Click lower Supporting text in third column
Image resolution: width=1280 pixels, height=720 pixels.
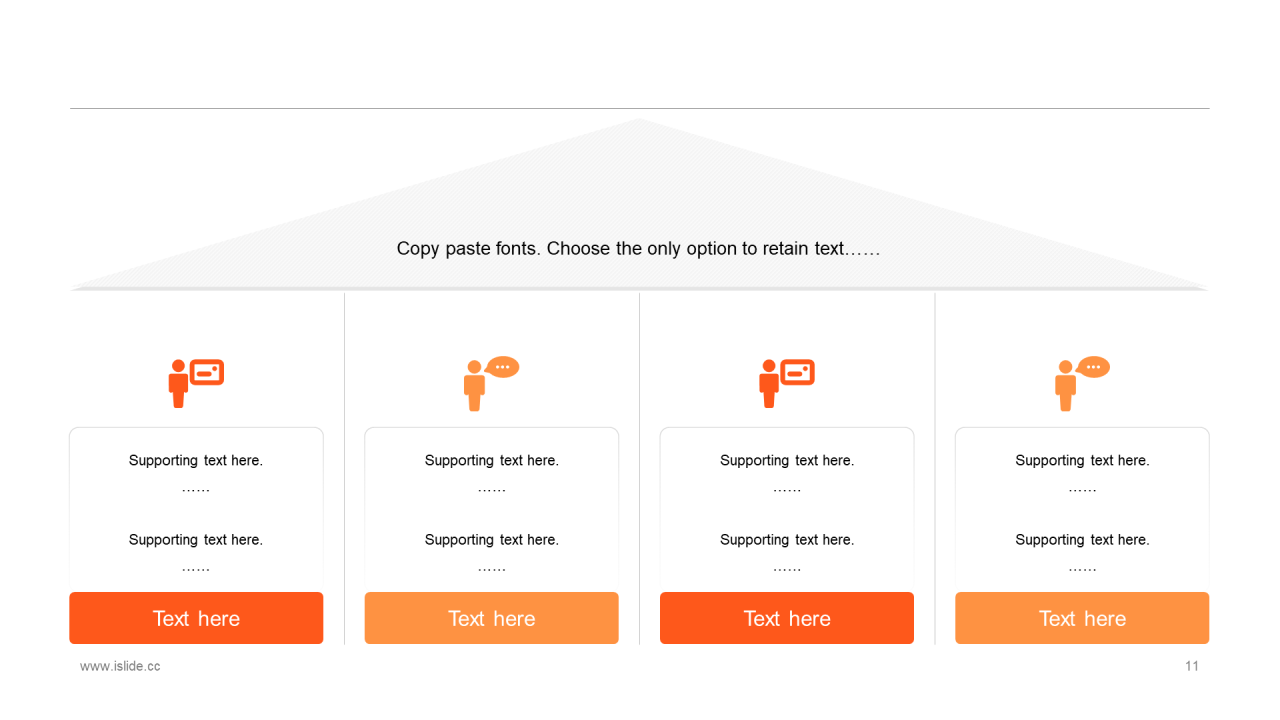point(787,540)
